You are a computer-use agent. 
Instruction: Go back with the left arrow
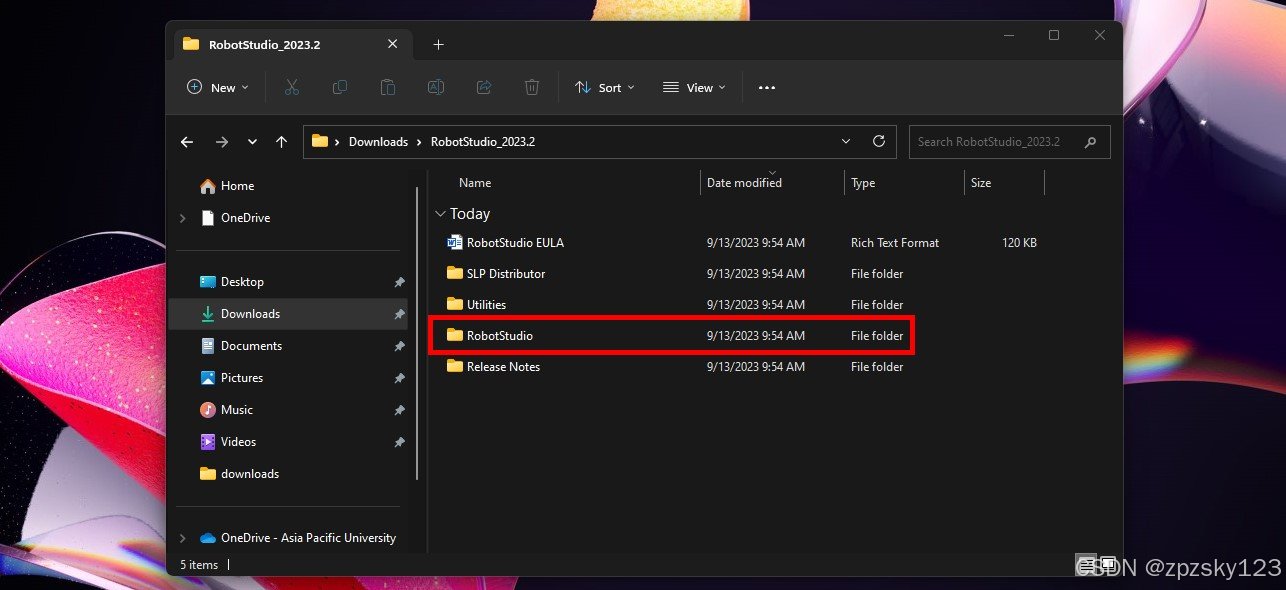[187, 142]
